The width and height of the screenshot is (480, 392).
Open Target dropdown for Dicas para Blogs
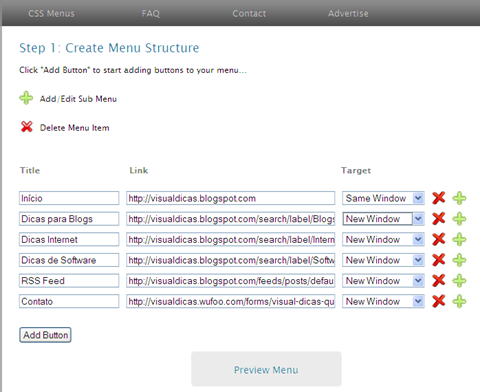(x=383, y=219)
